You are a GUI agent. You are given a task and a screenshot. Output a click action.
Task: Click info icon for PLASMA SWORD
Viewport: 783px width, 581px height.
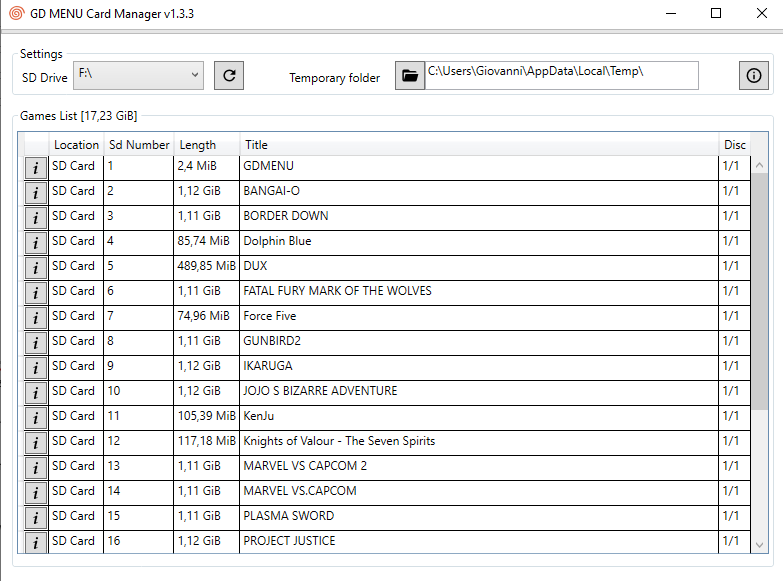(35, 518)
